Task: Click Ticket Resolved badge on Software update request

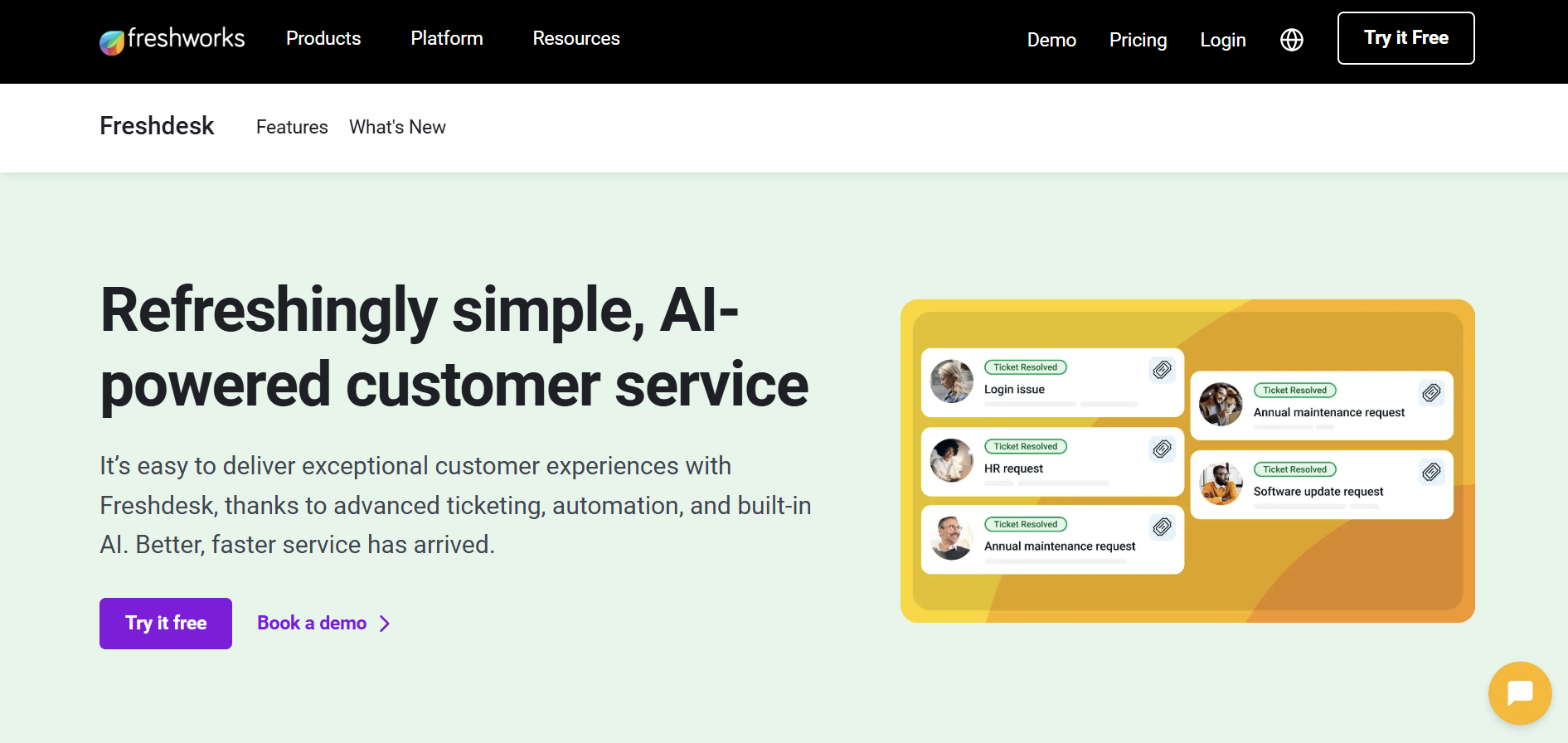Action: coord(1294,469)
